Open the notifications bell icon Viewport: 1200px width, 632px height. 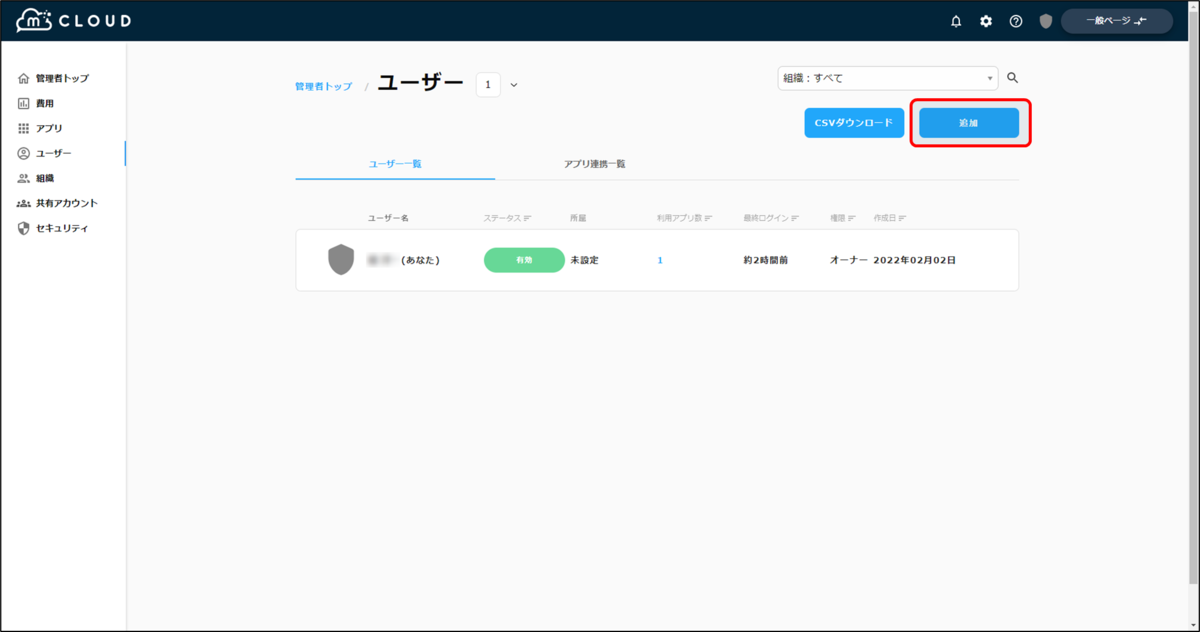[x=956, y=21]
